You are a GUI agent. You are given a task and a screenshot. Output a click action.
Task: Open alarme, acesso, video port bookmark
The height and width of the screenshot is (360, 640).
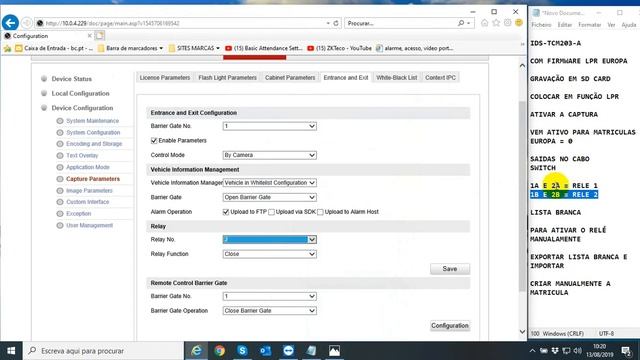(414, 48)
